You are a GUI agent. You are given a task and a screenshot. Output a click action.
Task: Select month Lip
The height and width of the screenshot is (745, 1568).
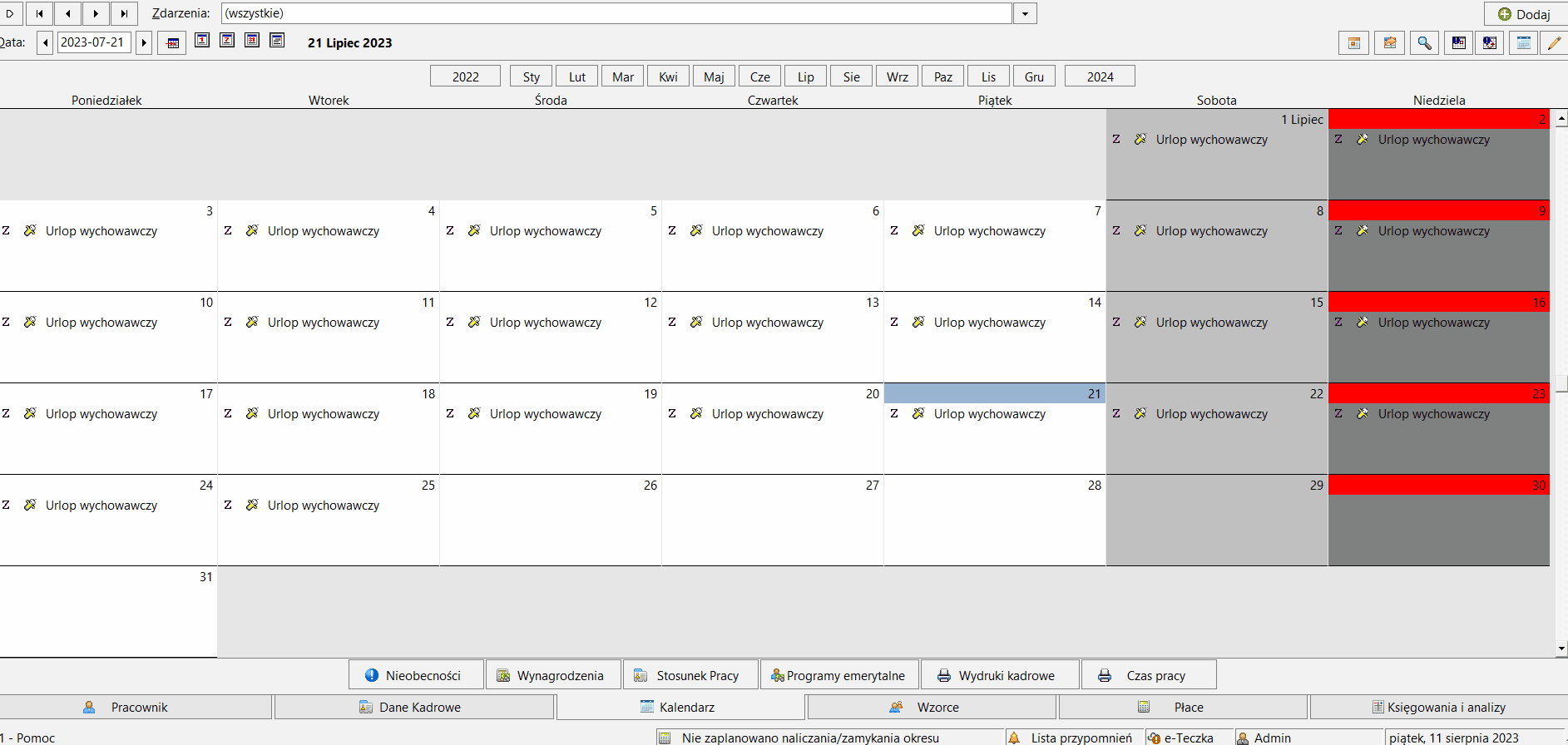pyautogui.click(x=806, y=76)
